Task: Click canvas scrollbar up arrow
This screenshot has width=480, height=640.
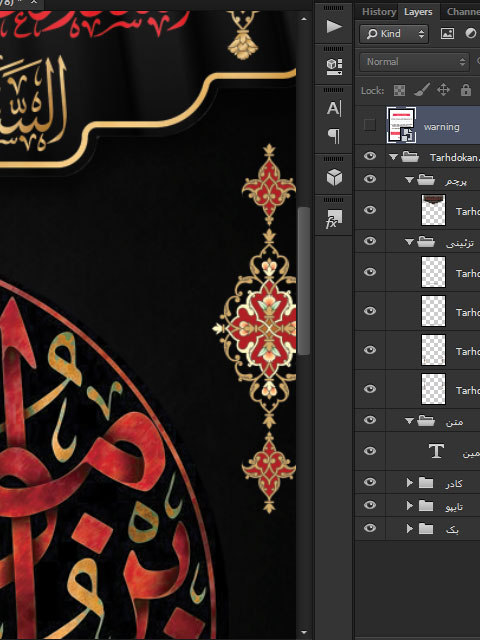Action: point(303,19)
